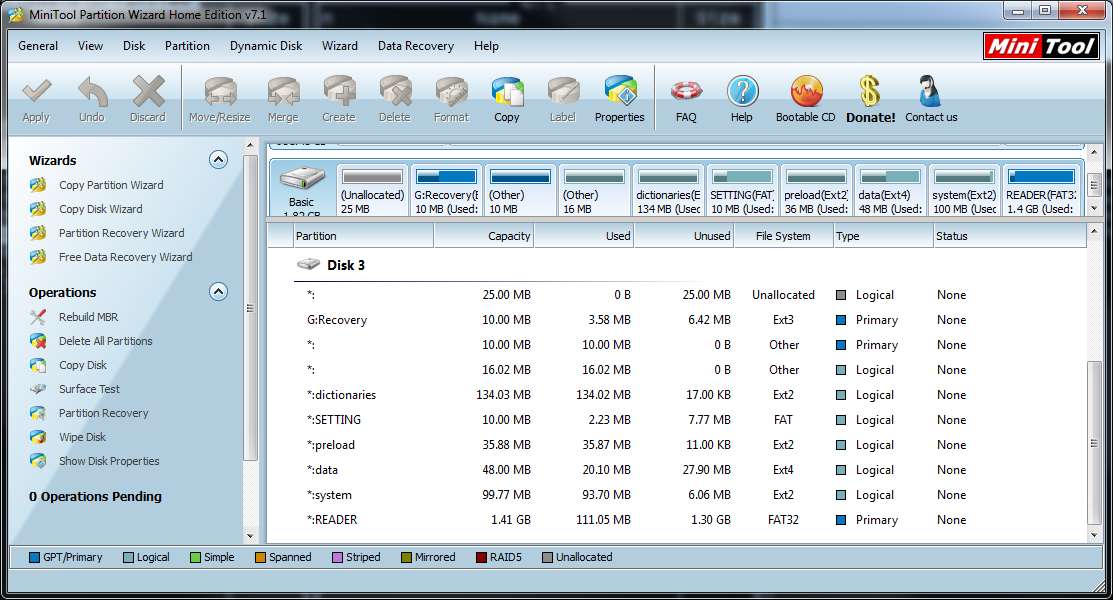
Task: Select the preload(Ext2) block in disk map
Action: 816,190
